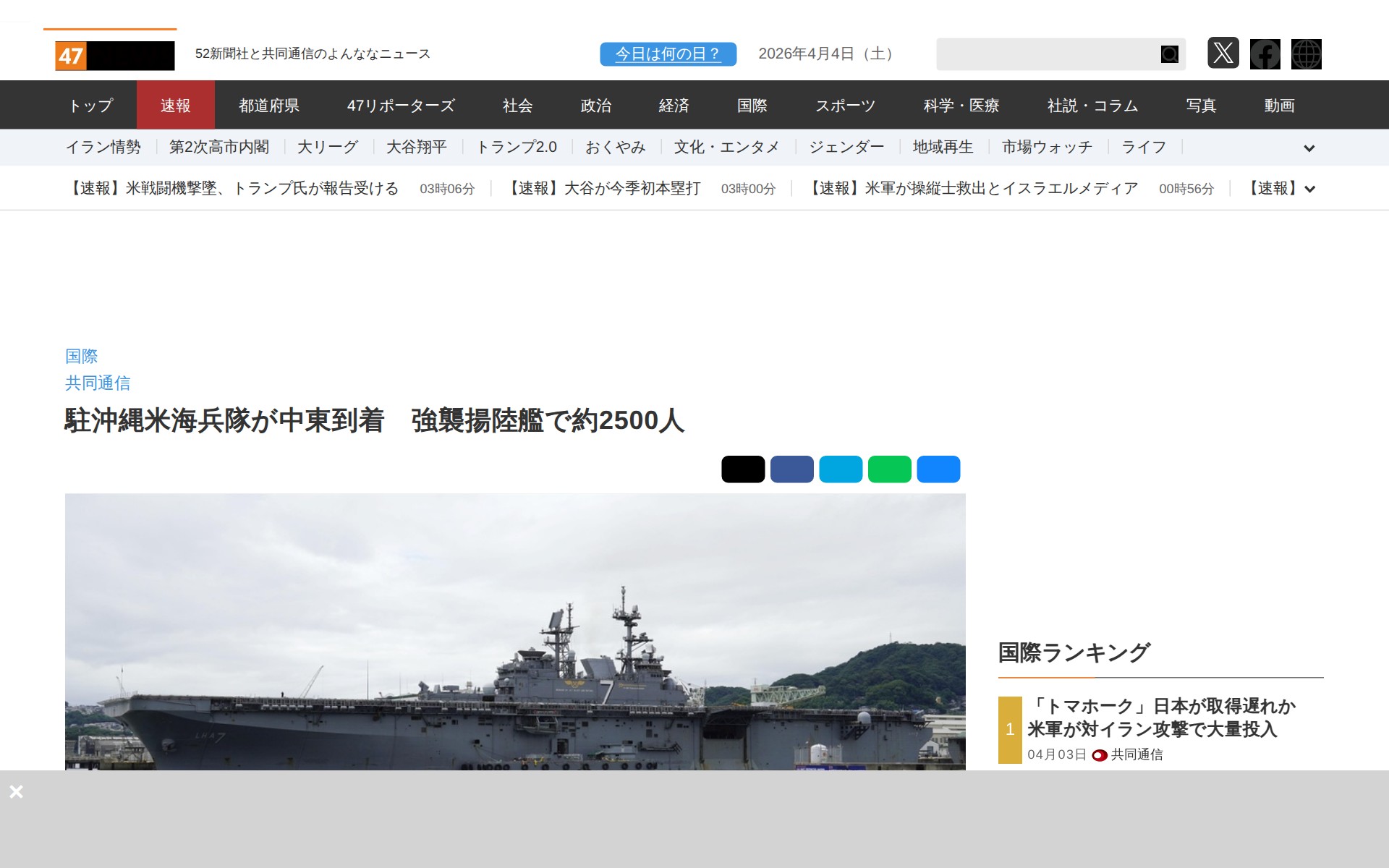Click the 共同通信 source link above headline
Image resolution: width=1389 pixels, height=868 pixels.
[x=98, y=383]
